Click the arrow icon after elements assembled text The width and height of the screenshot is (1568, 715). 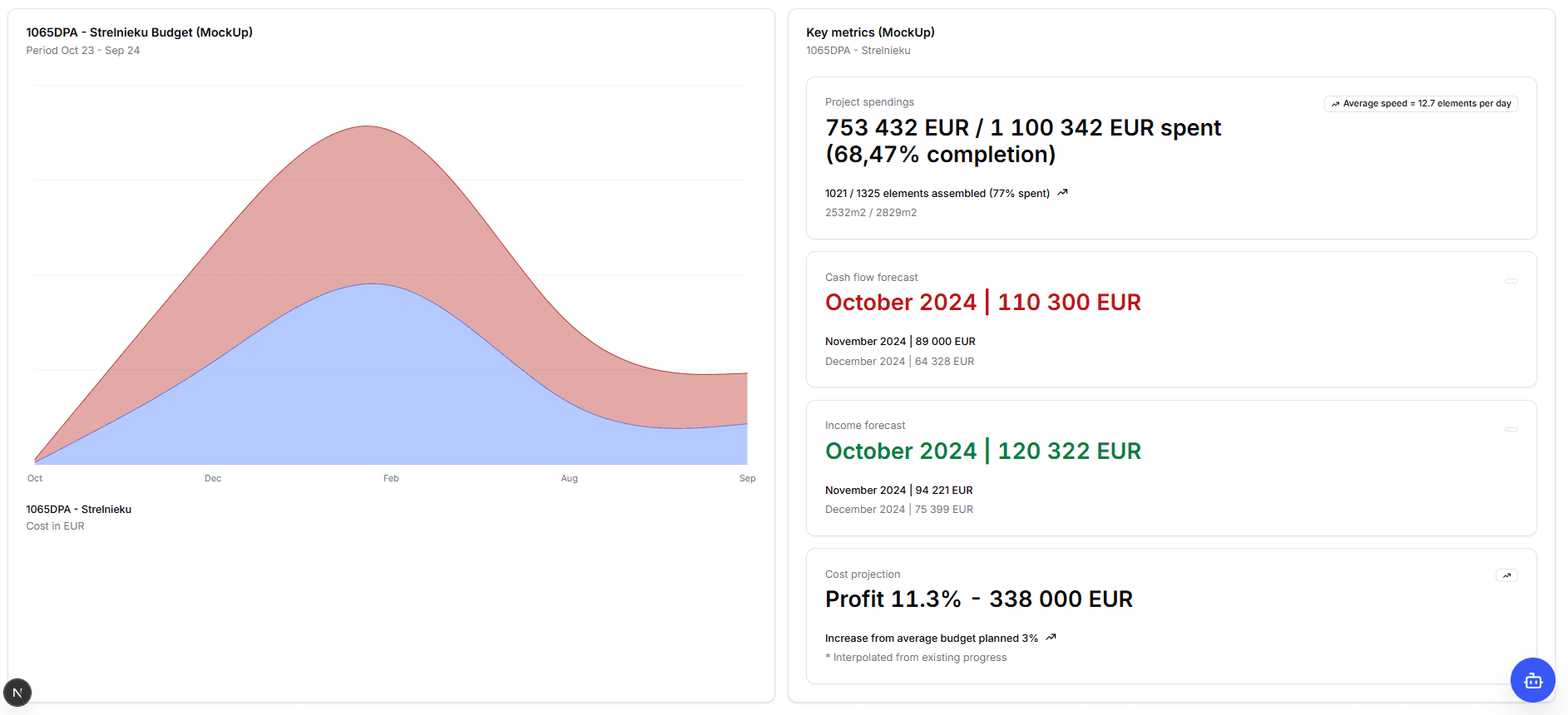coord(1062,192)
